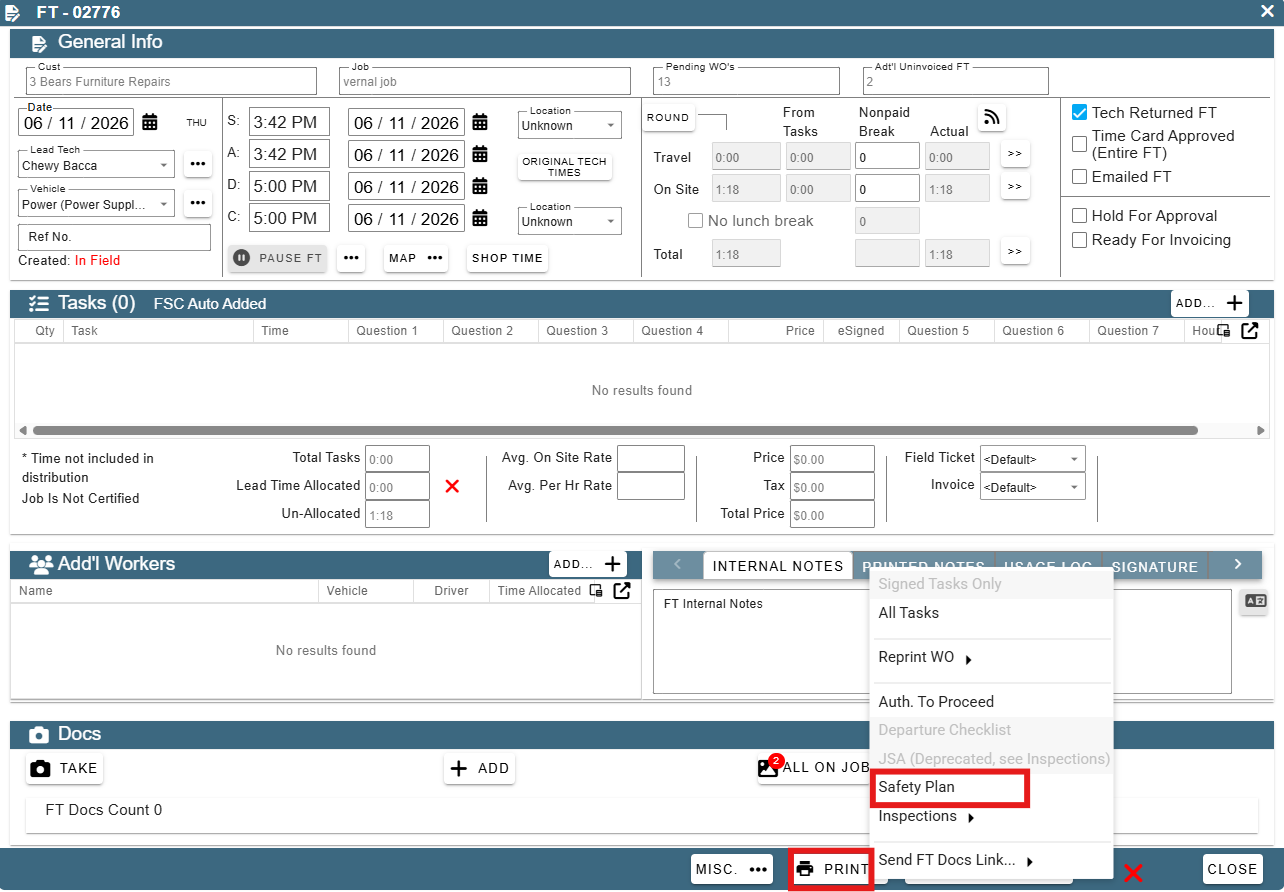This screenshot has width=1284, height=892.
Task: Open the MAP button menu
Action: click(x=416, y=258)
